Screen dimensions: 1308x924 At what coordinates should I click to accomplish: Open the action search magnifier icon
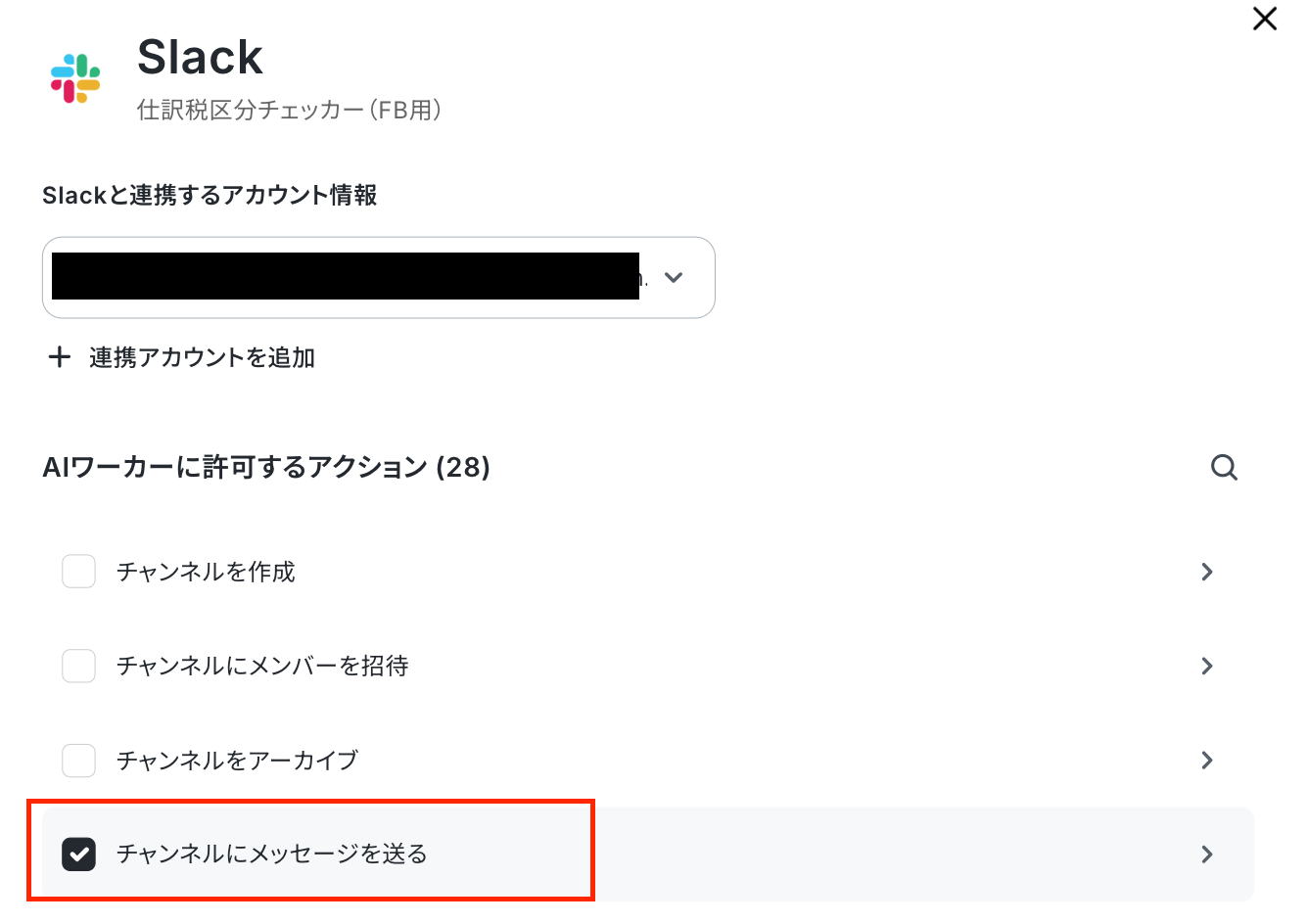pos(1224,468)
